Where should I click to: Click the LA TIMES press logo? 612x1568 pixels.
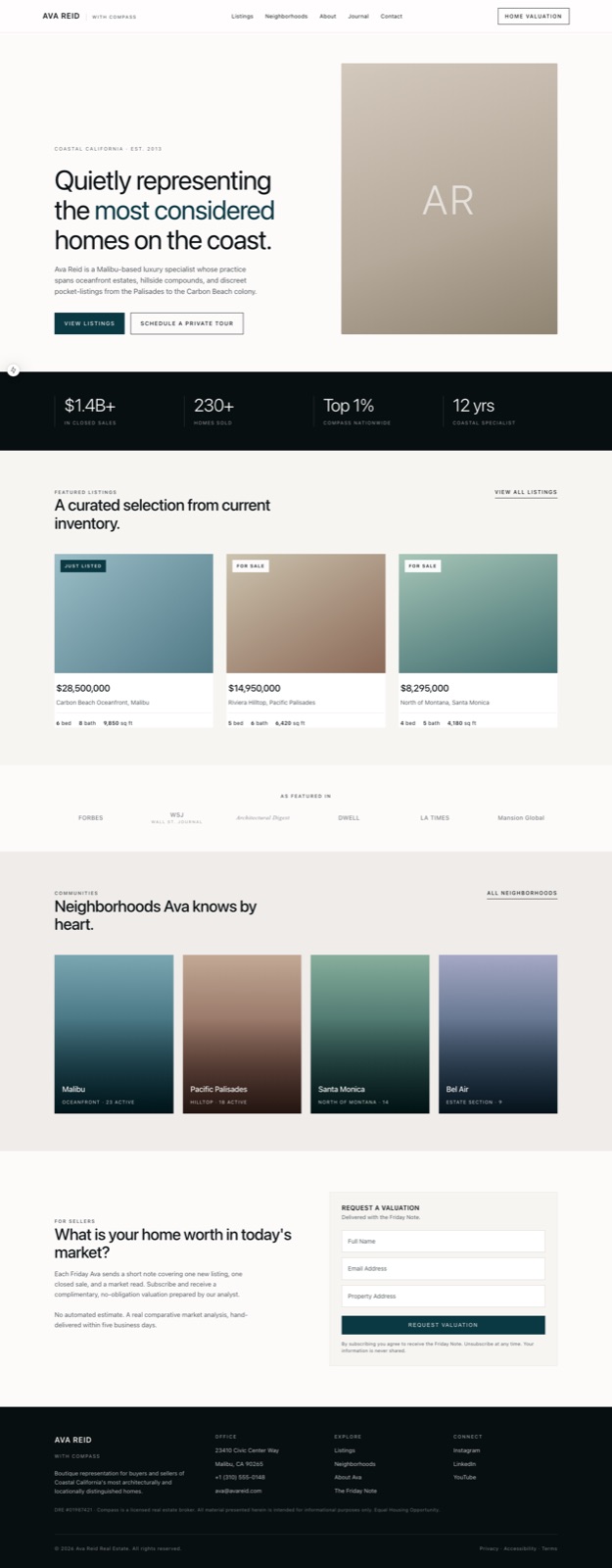pos(435,817)
